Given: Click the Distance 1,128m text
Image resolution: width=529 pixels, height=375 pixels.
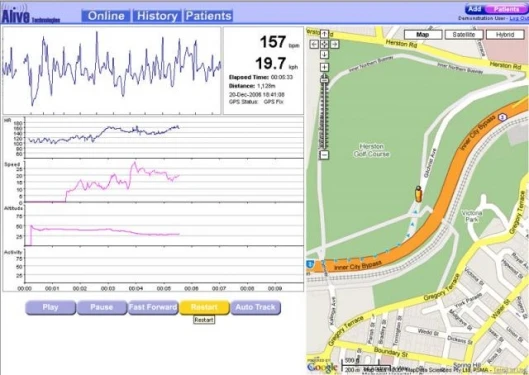Looking at the screenshot, I should [x=252, y=86].
